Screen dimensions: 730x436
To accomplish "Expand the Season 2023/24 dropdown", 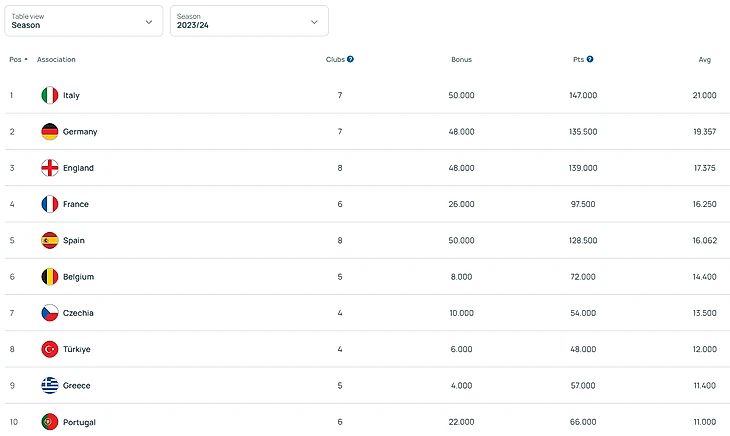I will coord(249,21).
